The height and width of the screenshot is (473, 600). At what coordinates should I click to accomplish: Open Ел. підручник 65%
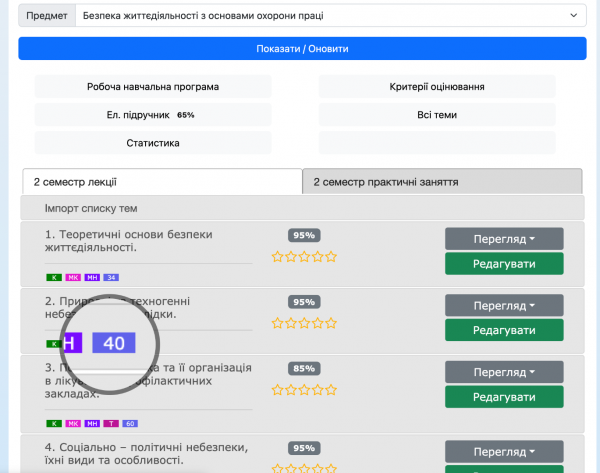coord(153,115)
